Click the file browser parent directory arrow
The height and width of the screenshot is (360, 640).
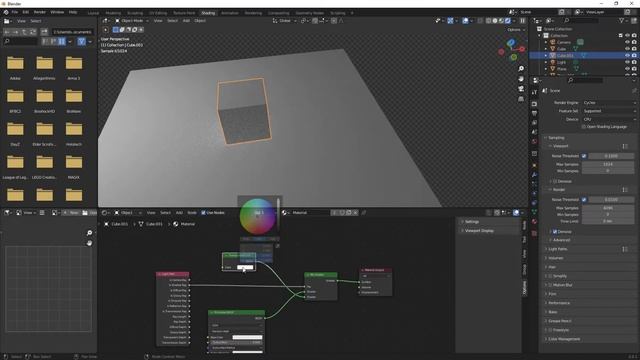click(x=24, y=32)
